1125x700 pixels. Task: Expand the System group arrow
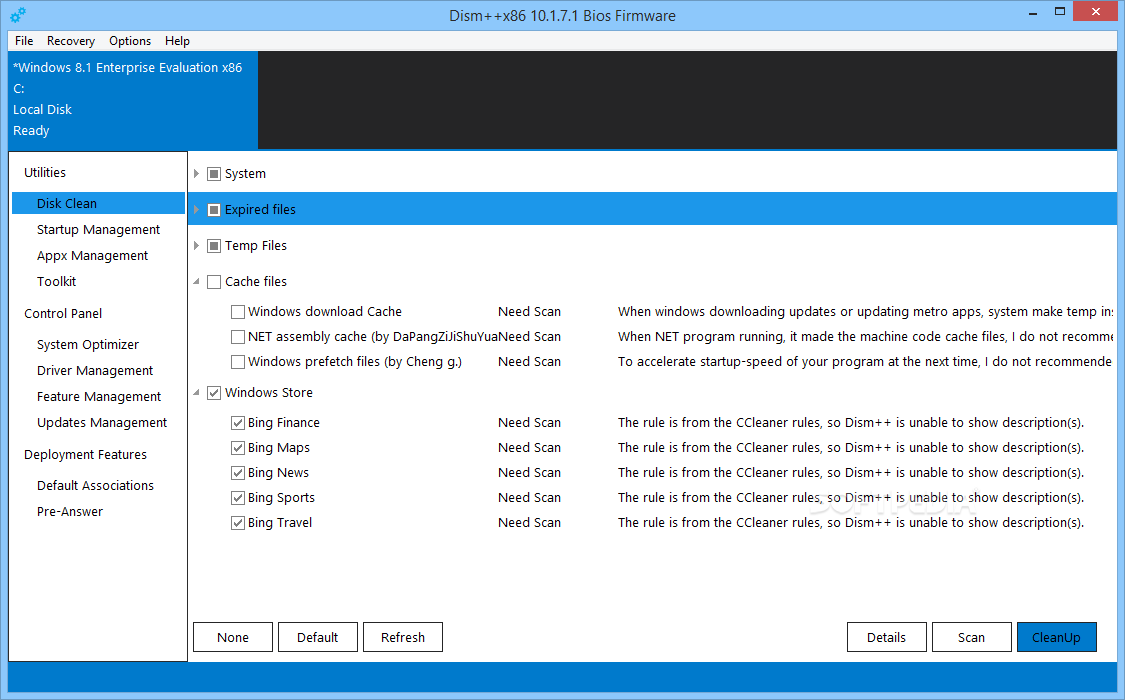[197, 174]
